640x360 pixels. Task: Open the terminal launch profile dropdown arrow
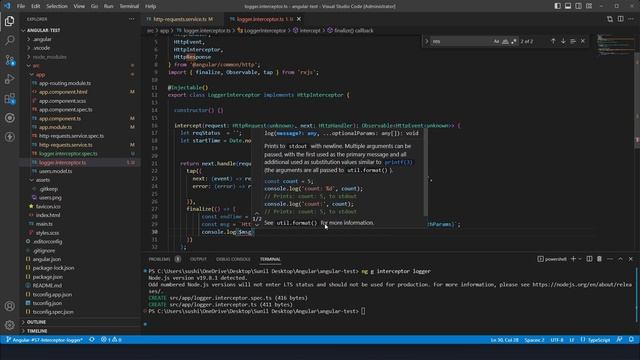point(580,259)
